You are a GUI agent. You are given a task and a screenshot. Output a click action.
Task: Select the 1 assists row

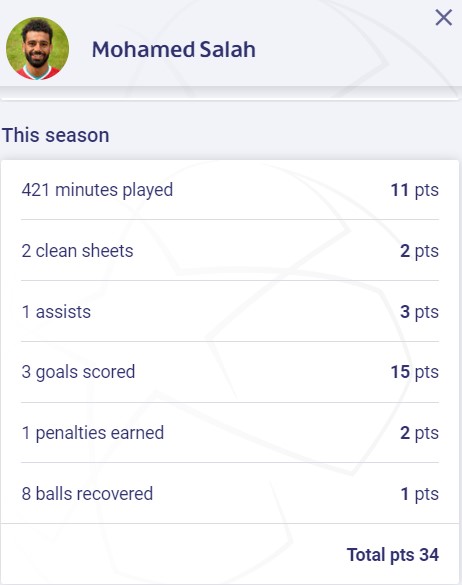click(230, 311)
